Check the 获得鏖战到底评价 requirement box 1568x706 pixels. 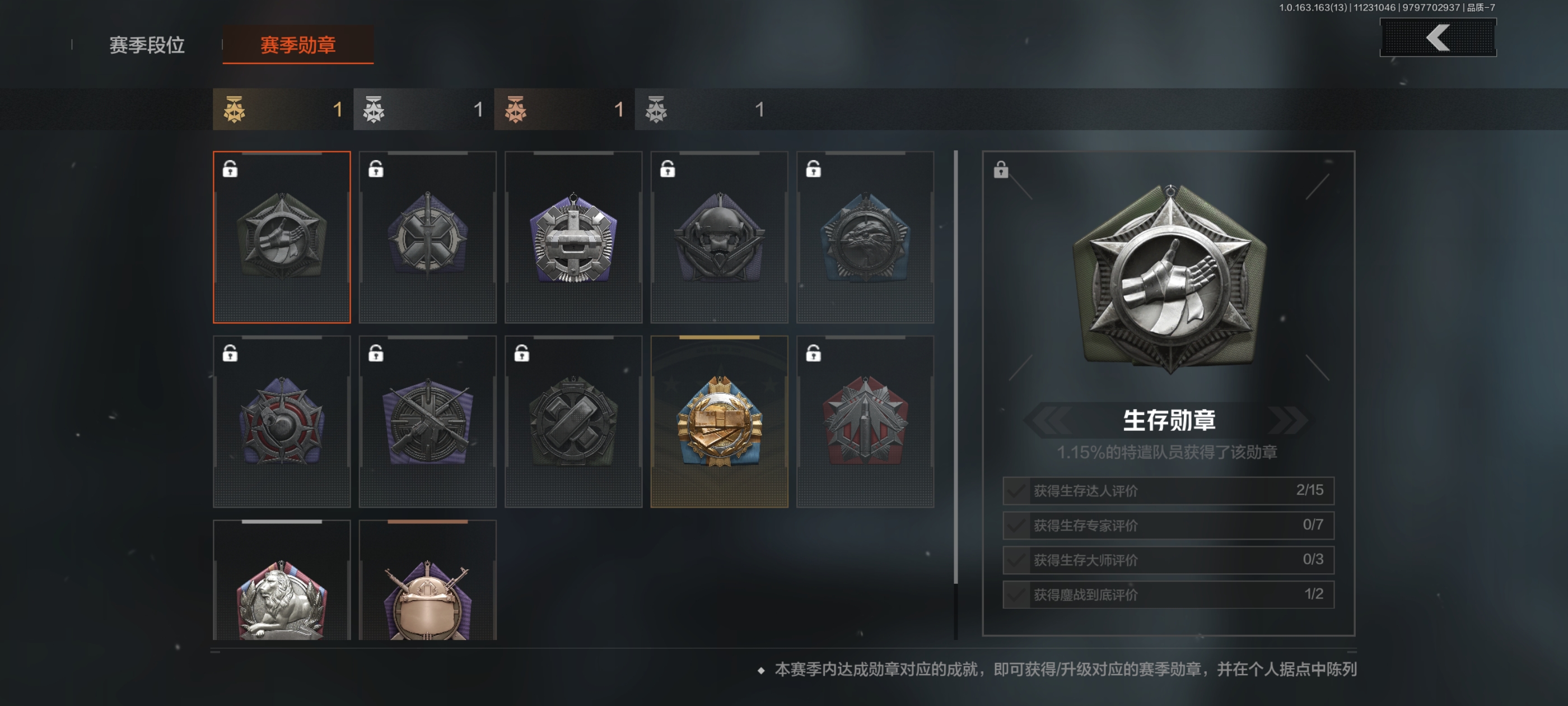[1168, 594]
